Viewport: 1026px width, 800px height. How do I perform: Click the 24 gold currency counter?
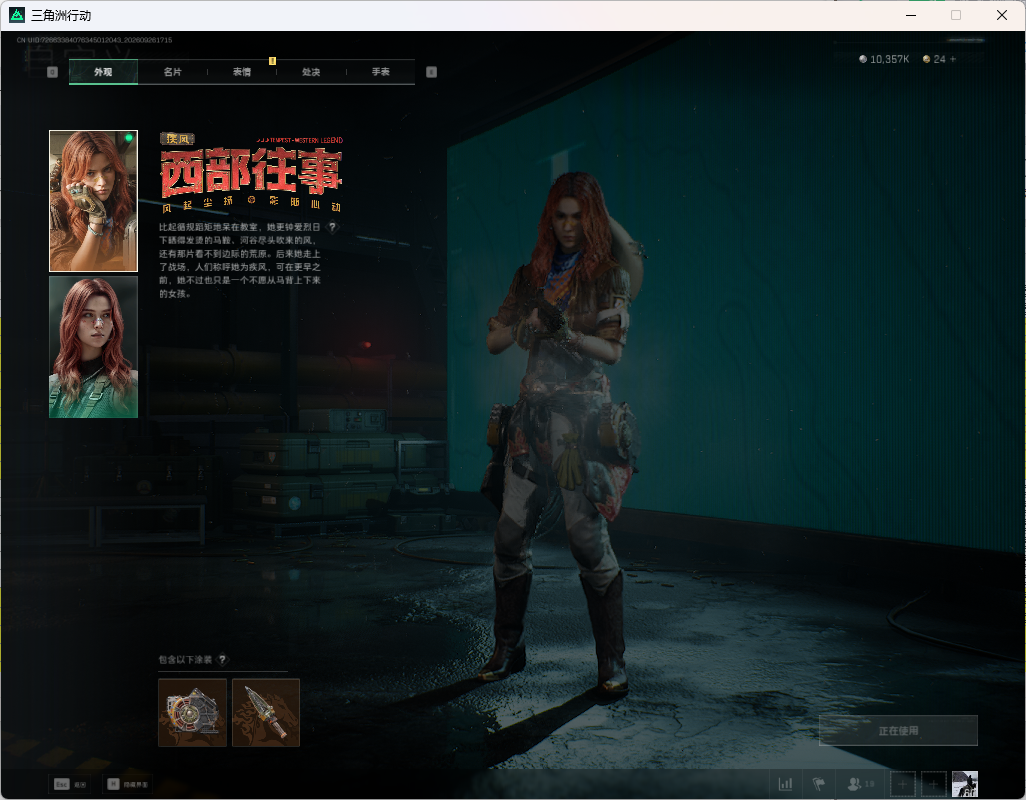(x=934, y=60)
